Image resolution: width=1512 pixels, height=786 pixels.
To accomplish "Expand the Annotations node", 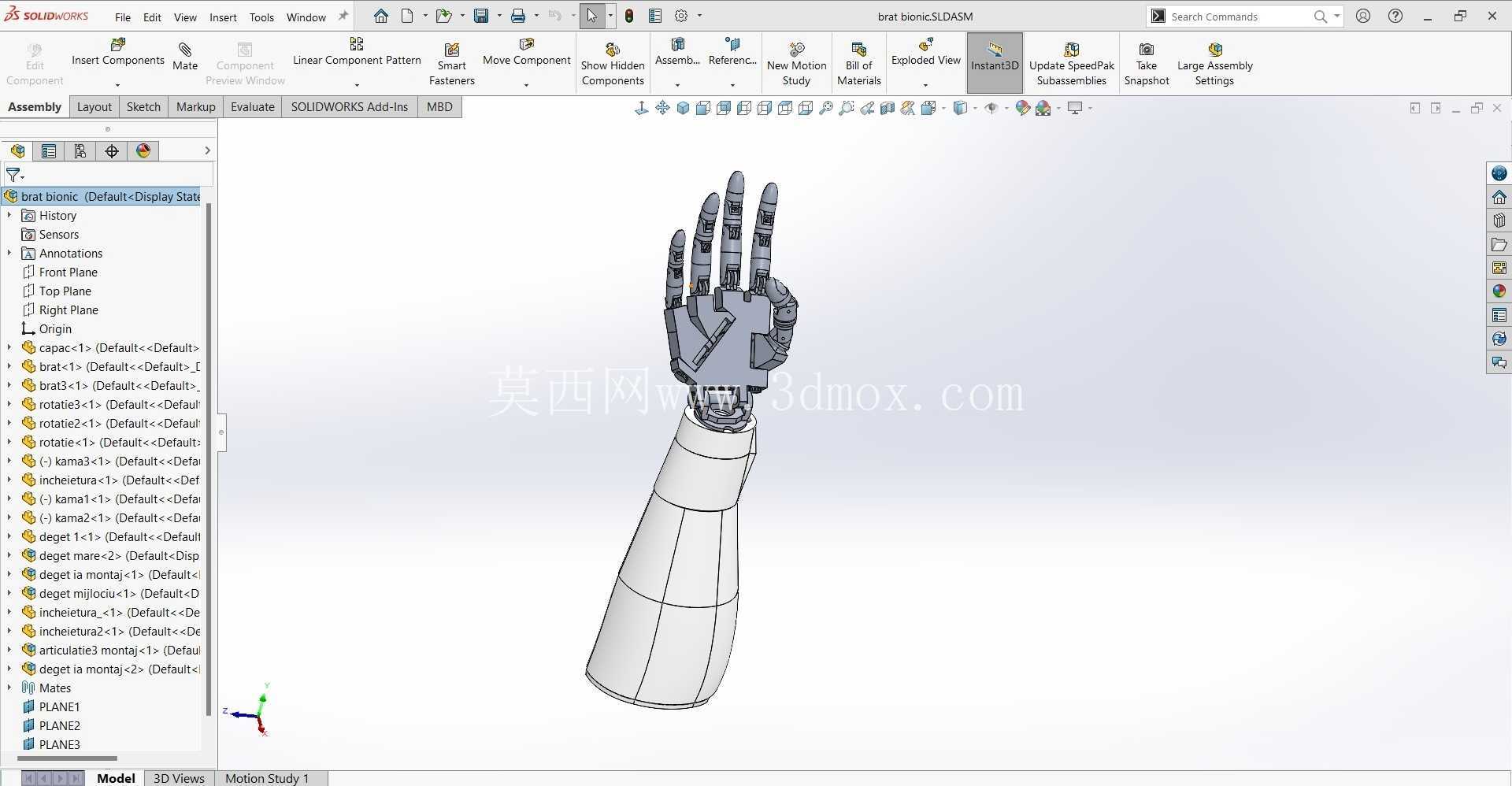I will pos(9,253).
